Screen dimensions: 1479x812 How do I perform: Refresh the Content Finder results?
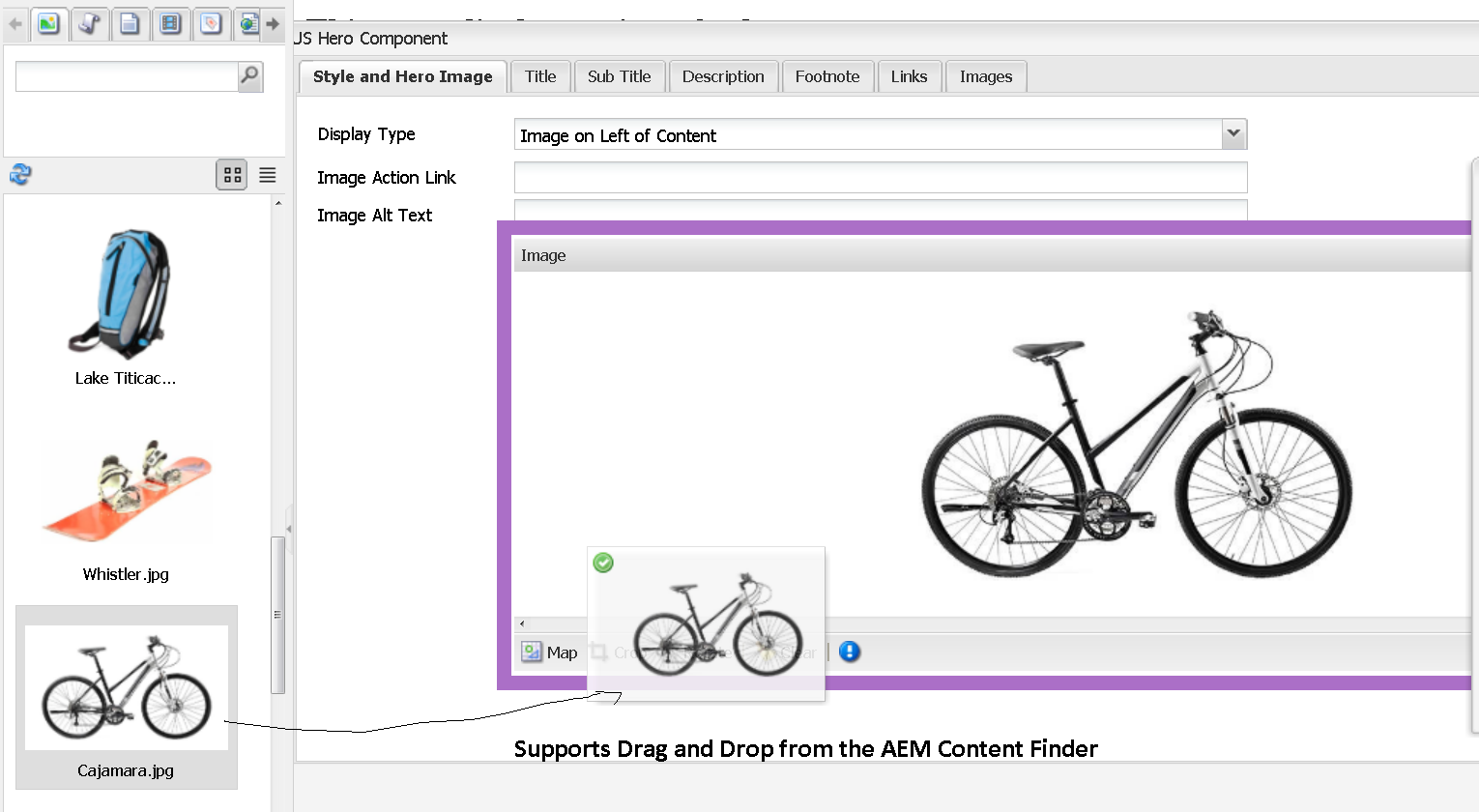[x=20, y=175]
